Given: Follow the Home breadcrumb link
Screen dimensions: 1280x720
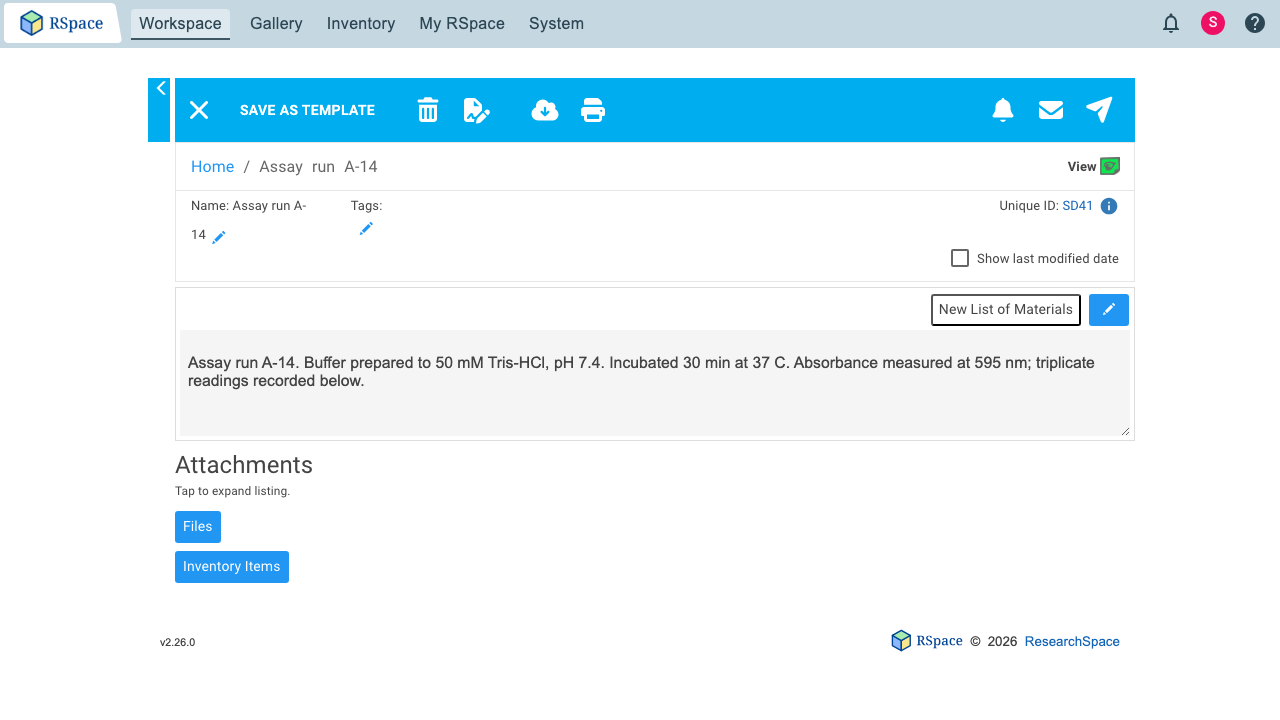Looking at the screenshot, I should (213, 166).
